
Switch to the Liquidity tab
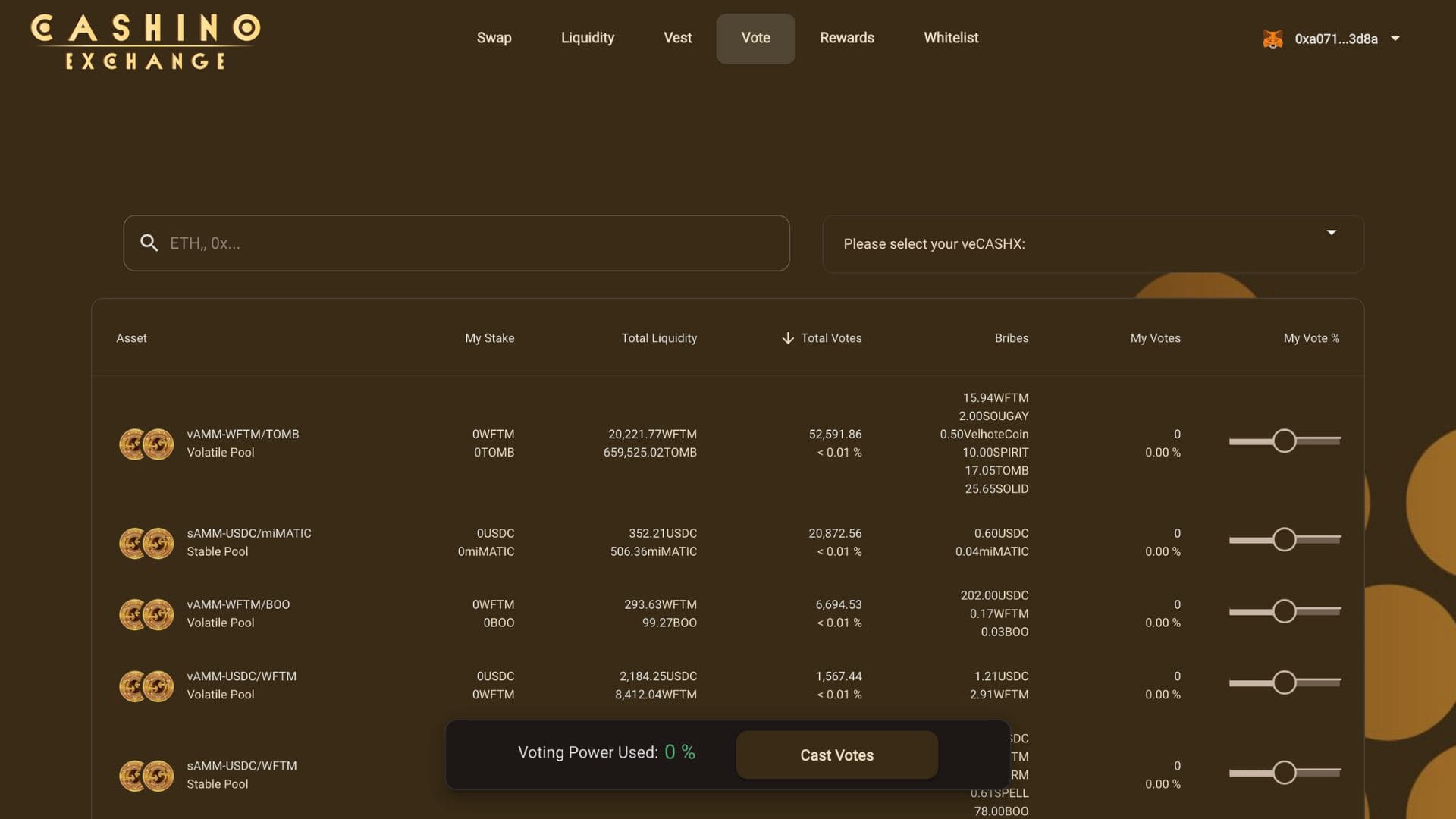click(x=587, y=38)
